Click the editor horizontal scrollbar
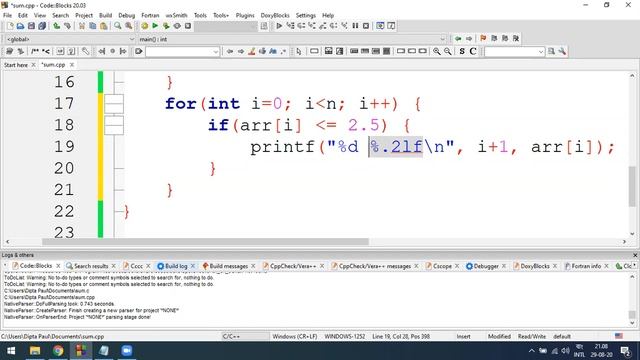 pos(316,242)
